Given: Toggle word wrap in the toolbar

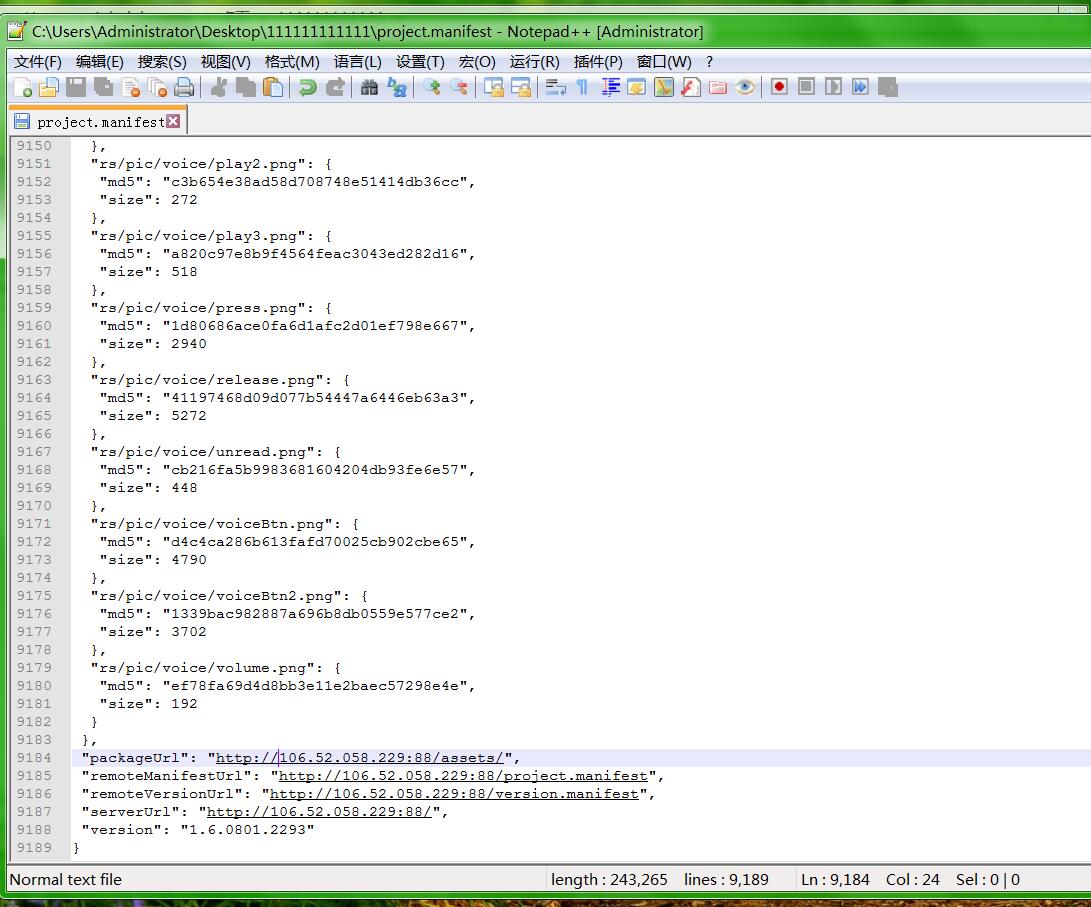Looking at the screenshot, I should (555, 88).
